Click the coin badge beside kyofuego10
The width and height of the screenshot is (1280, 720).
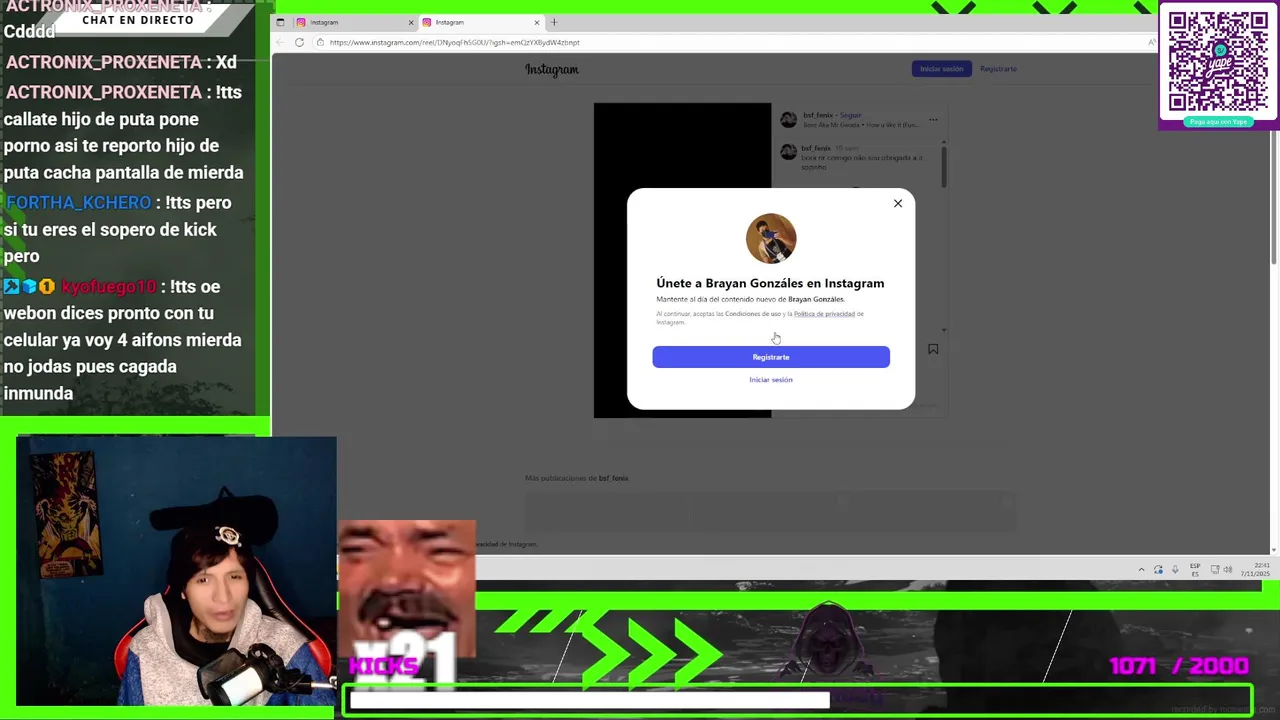47,287
